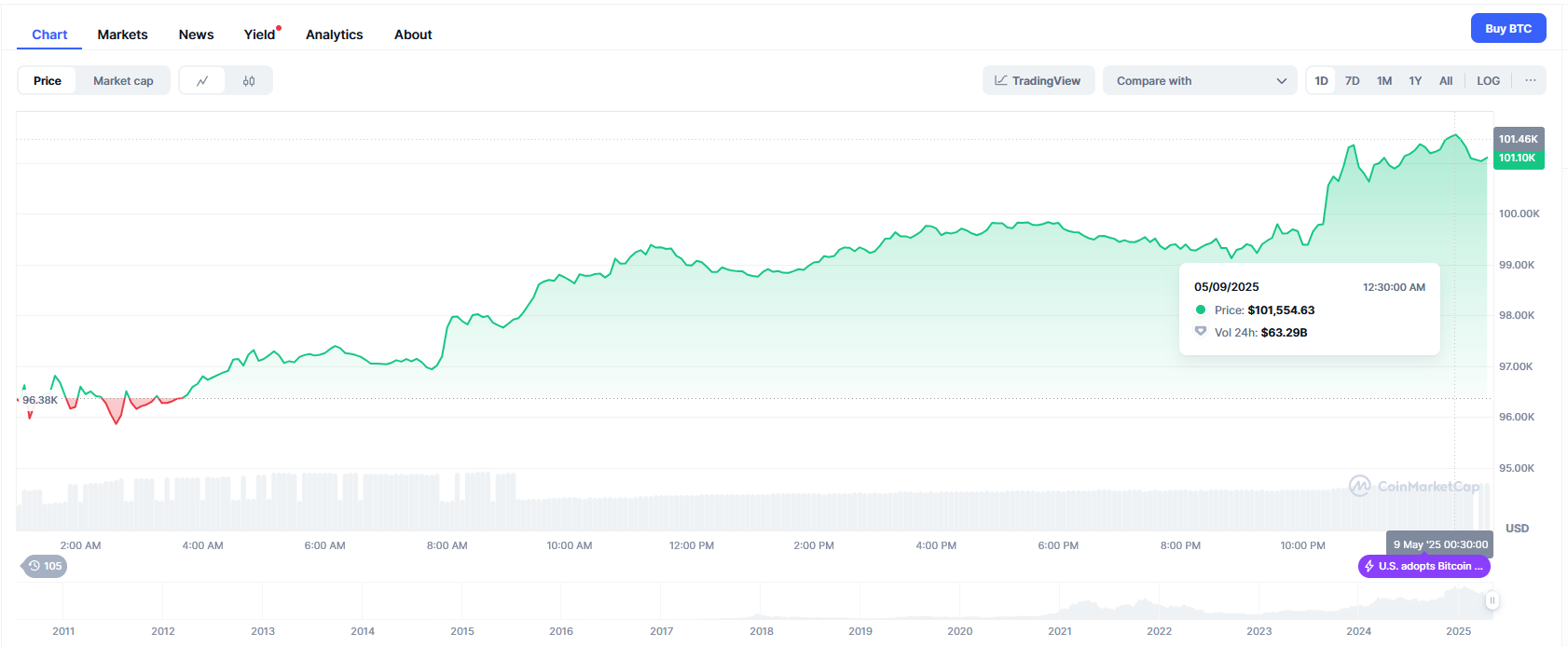This screenshot has width=1568, height=647.
Task: Open the Chart tab
Action: point(49,34)
